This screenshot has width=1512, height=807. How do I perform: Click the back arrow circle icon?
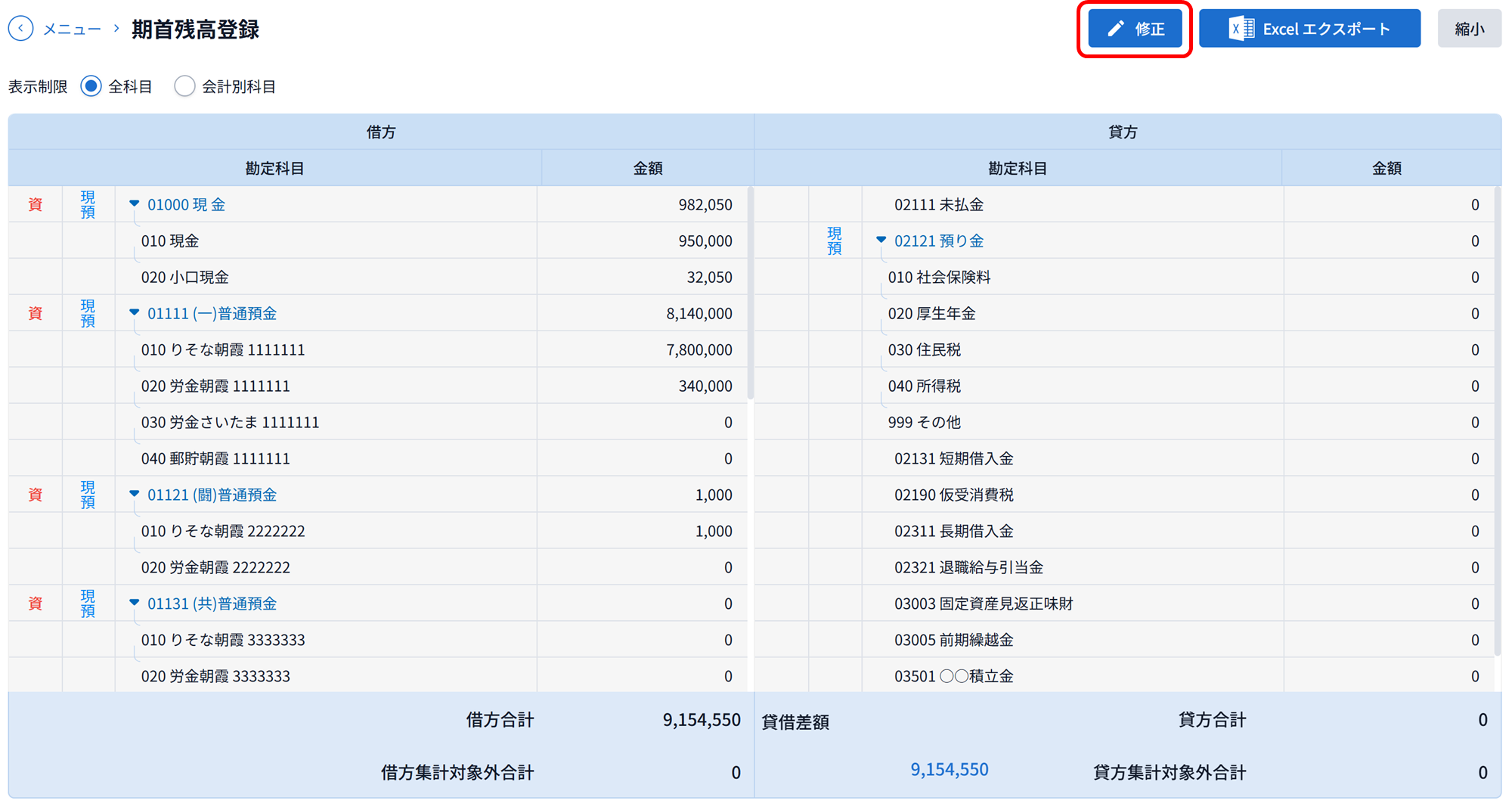coord(21,29)
